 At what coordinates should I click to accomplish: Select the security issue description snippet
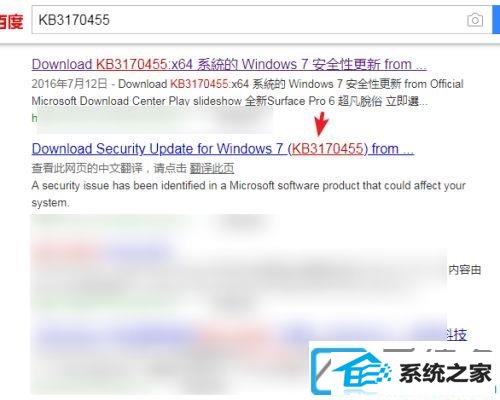(248, 194)
